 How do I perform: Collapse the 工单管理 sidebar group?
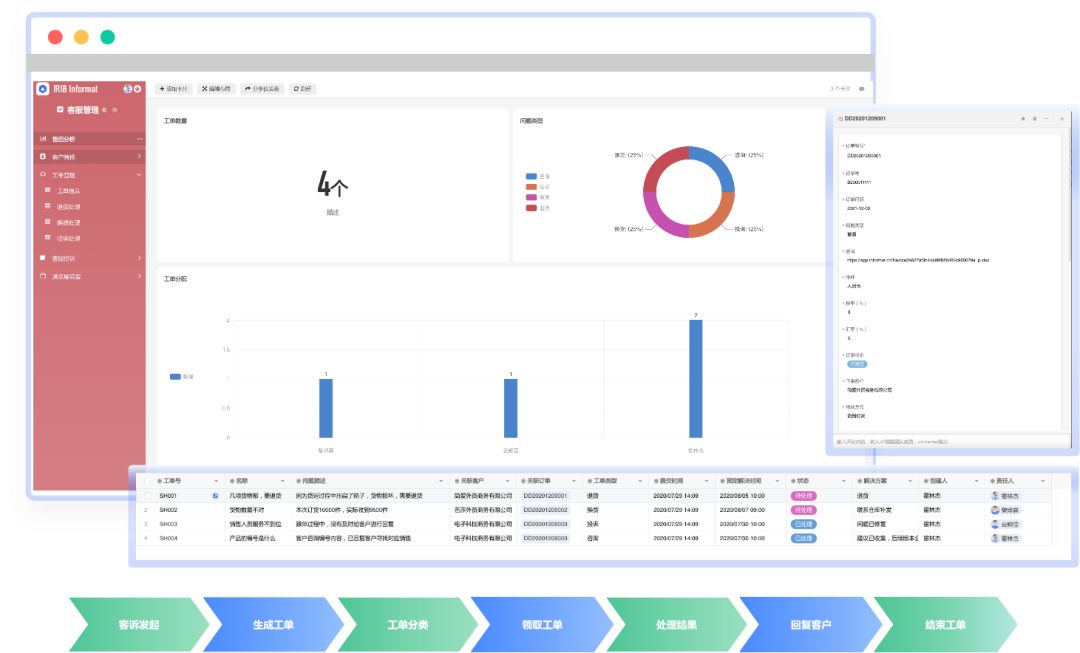138,174
